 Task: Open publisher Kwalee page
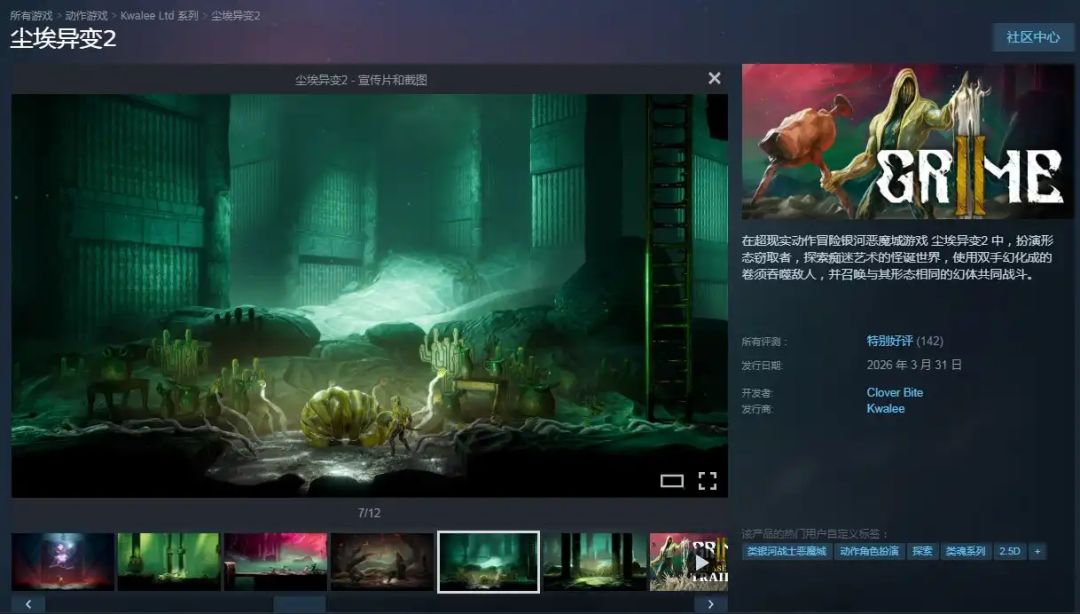(886, 409)
